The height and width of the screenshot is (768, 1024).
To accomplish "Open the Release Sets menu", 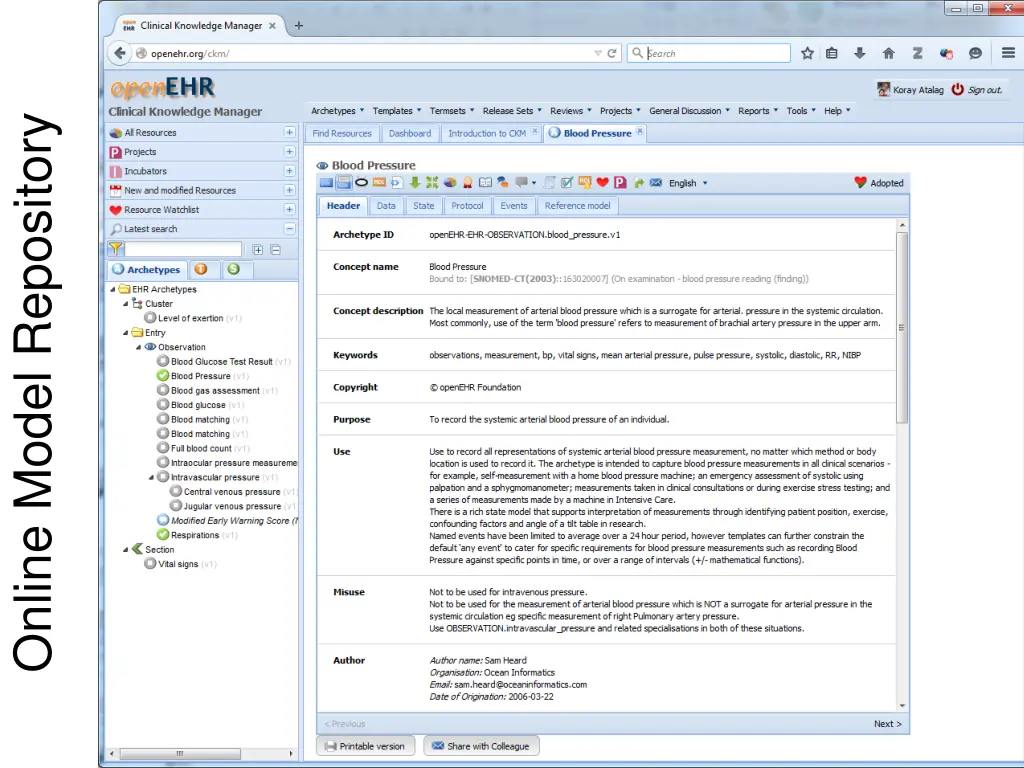I will 512,111.
